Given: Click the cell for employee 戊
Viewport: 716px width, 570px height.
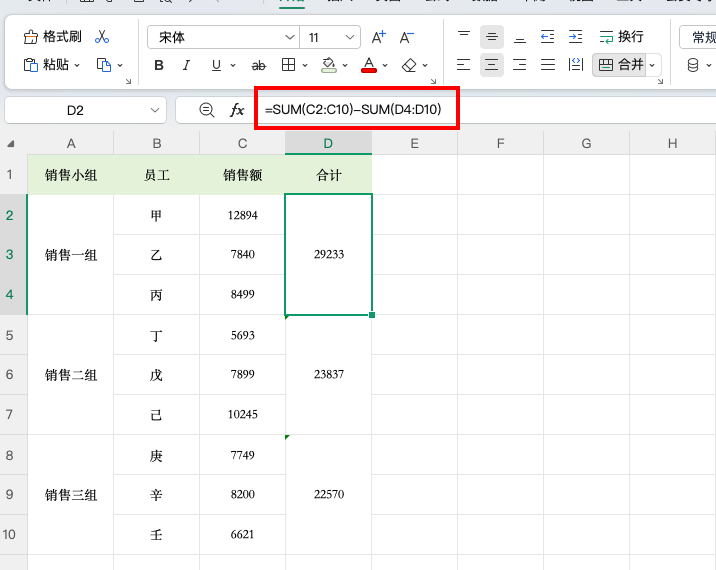Looking at the screenshot, I should pos(157,375).
